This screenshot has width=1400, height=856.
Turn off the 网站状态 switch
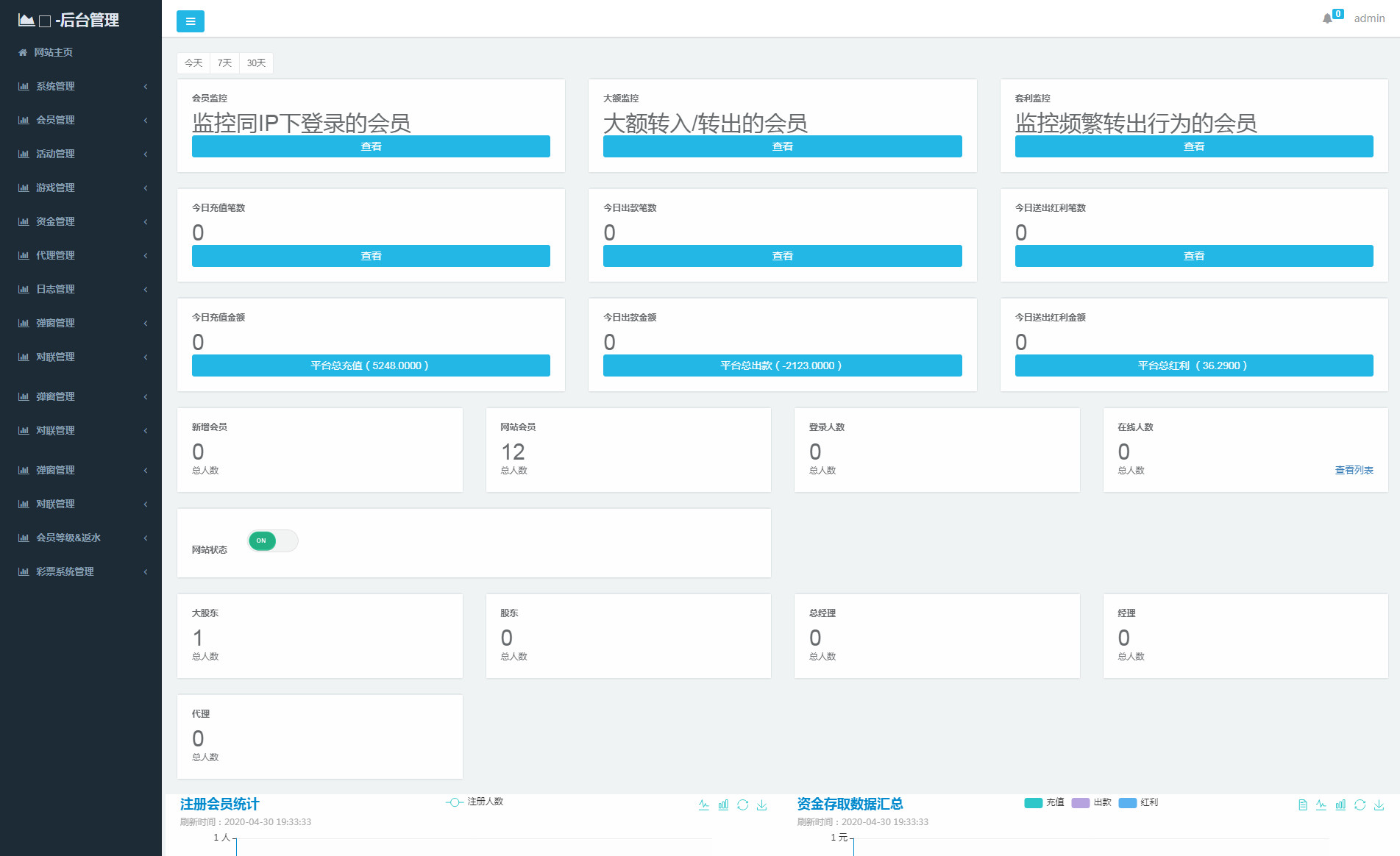(x=272, y=541)
